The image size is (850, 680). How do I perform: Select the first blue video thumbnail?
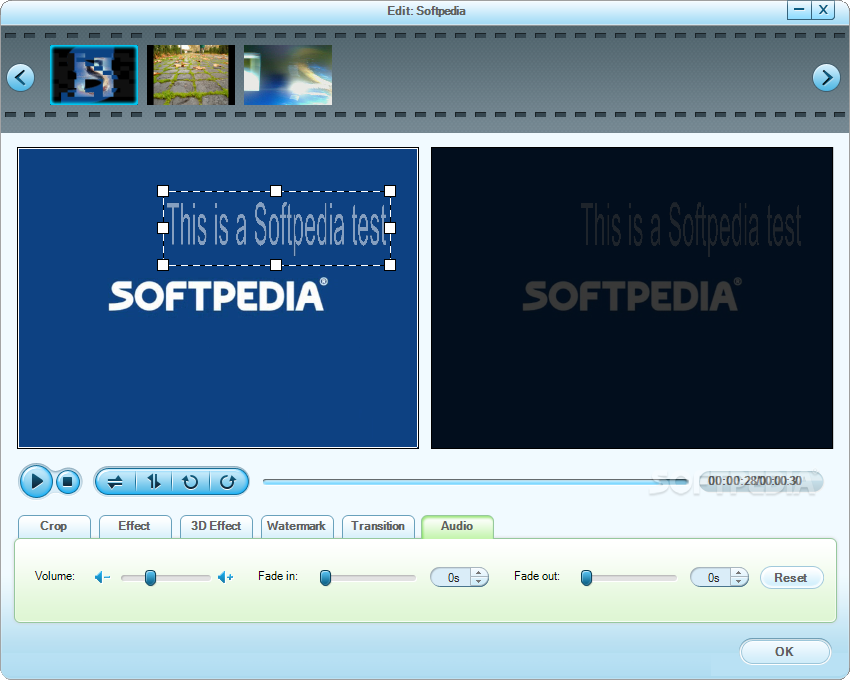94,75
